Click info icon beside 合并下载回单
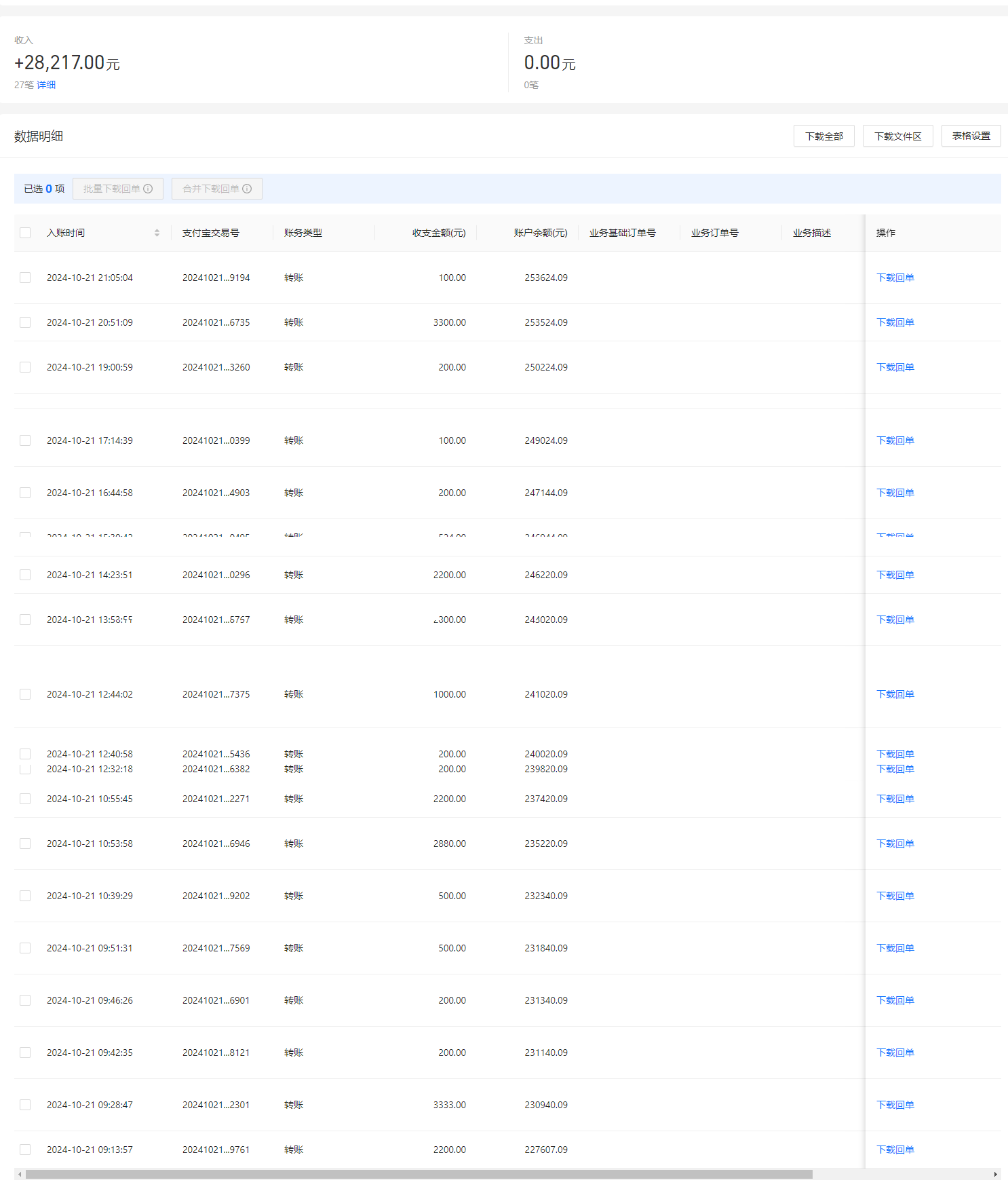This screenshot has width=1008, height=1193. pyautogui.click(x=247, y=189)
